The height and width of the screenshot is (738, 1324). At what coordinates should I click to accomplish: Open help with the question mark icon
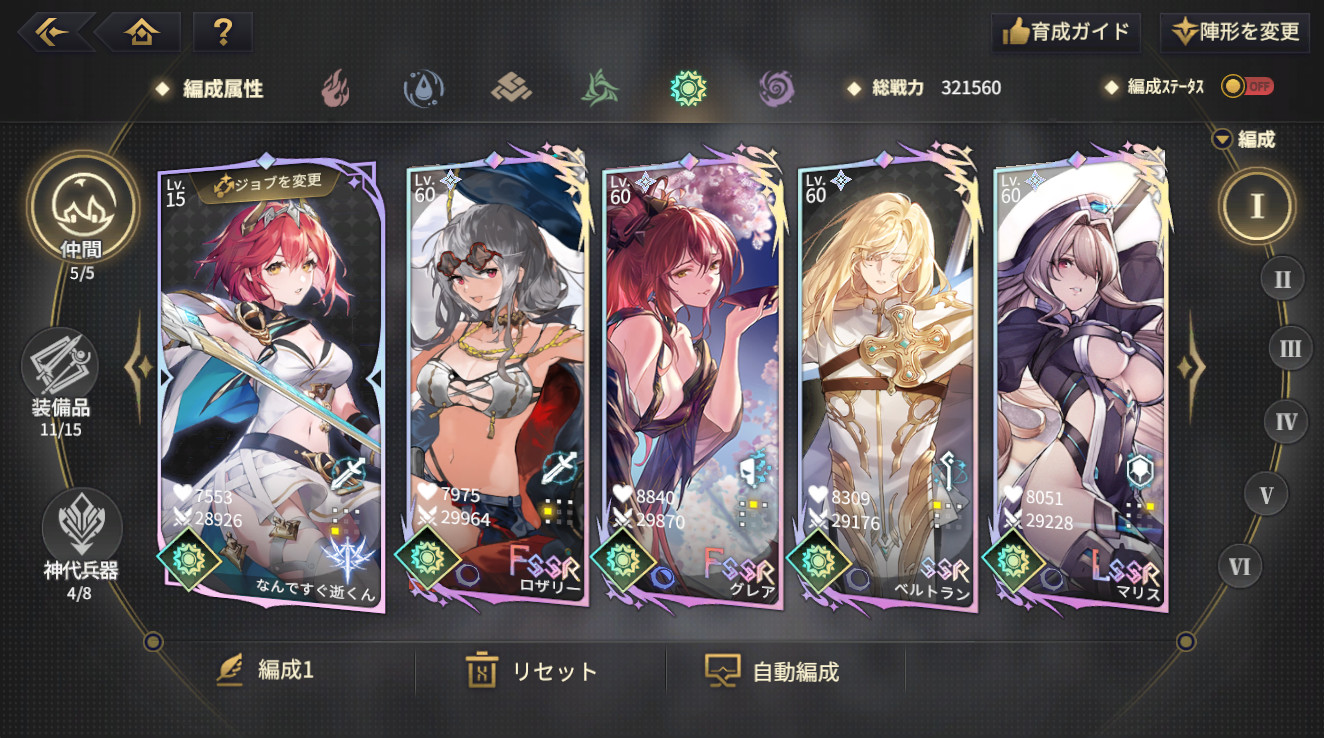tap(223, 32)
